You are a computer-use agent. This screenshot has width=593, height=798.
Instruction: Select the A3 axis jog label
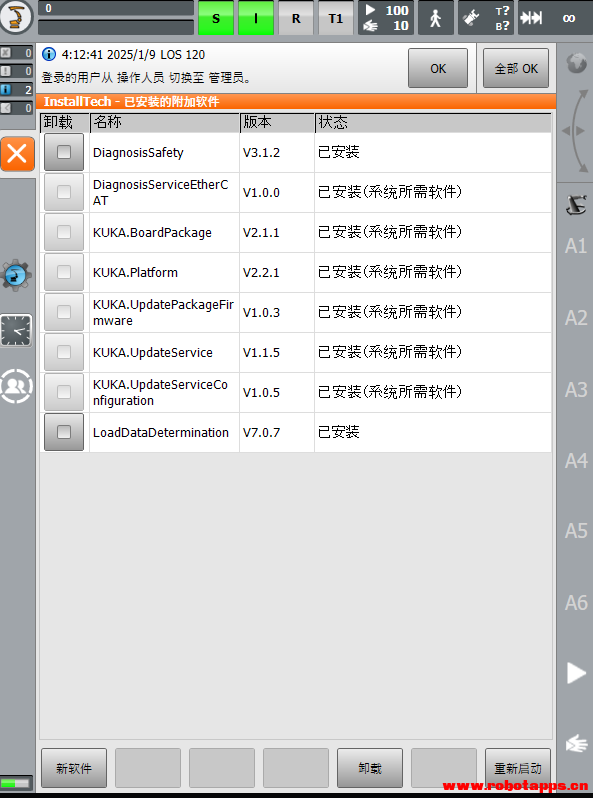(576, 390)
